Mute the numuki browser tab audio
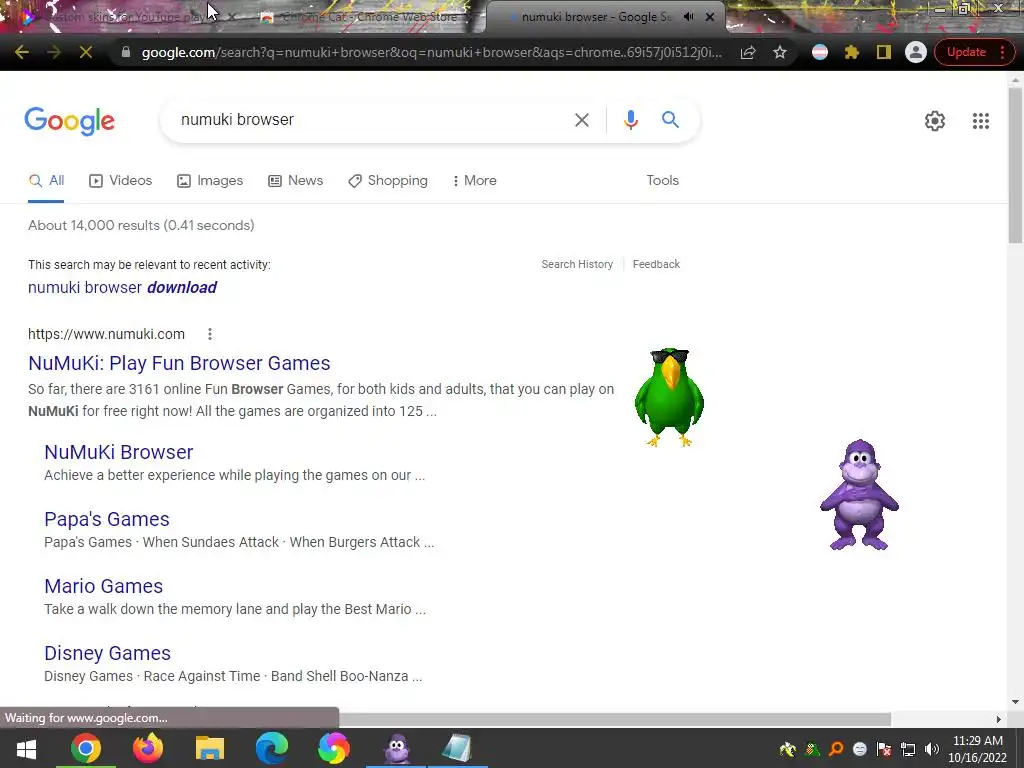Image resolution: width=1024 pixels, height=768 pixels. pos(688,17)
